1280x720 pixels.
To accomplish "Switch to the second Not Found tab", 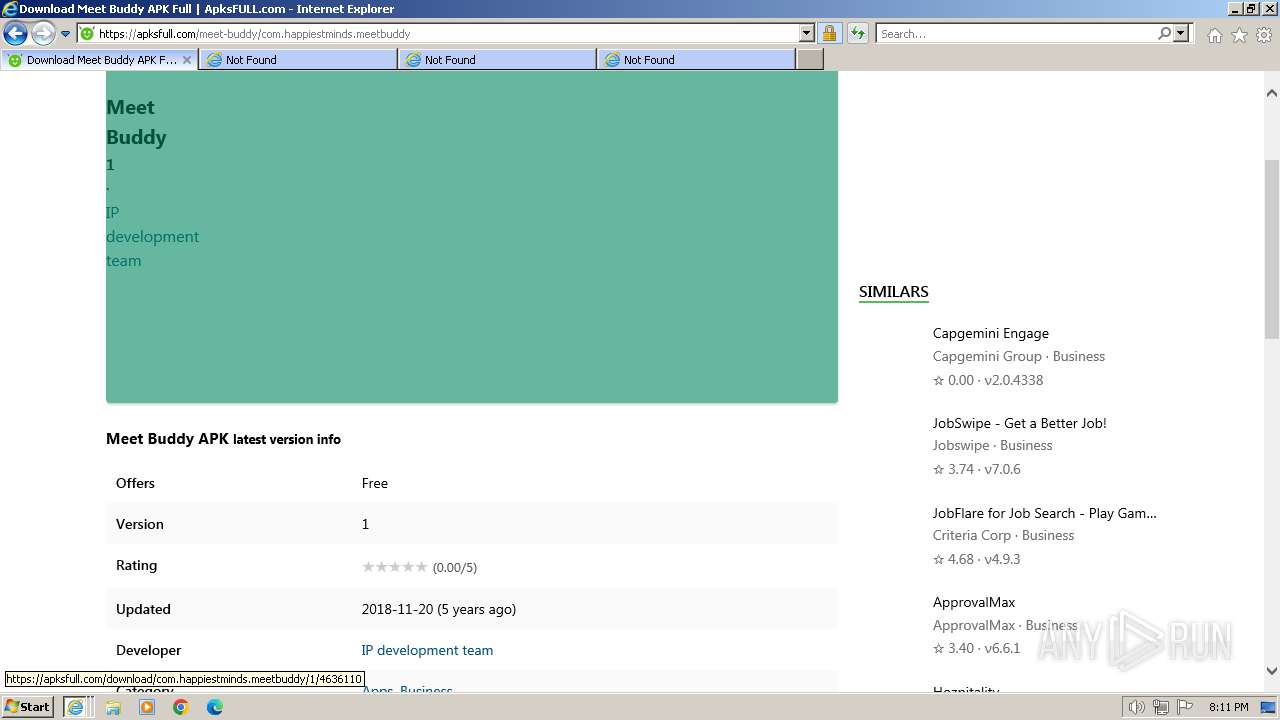I will coord(496,60).
